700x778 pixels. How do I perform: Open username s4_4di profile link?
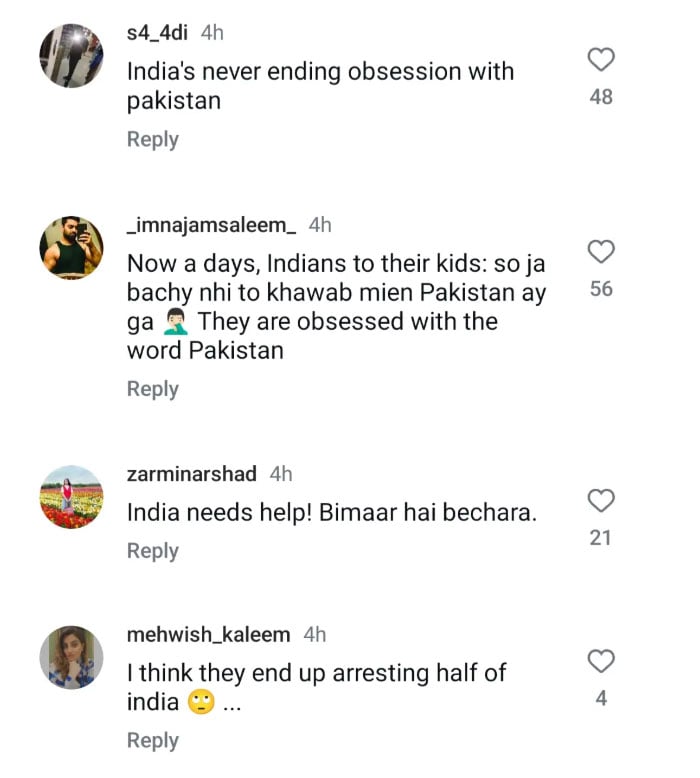[x=159, y=33]
